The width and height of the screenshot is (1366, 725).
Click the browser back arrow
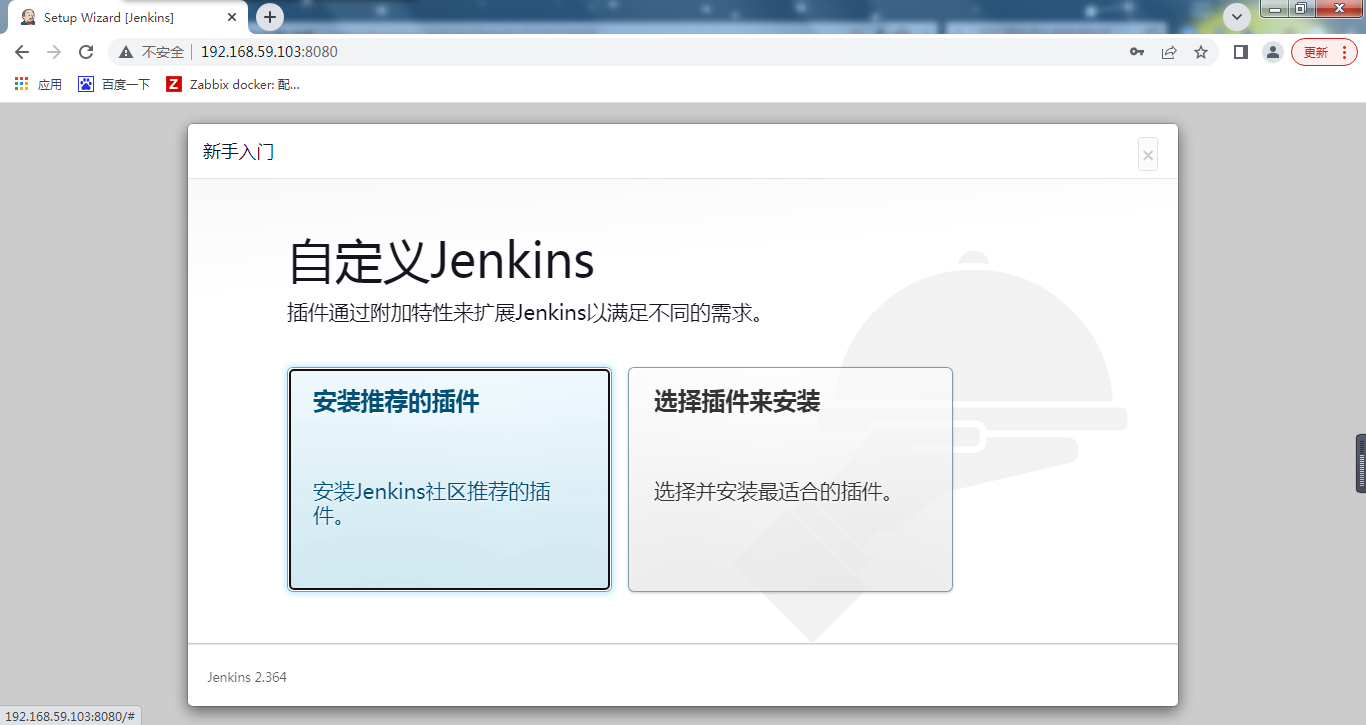22,52
